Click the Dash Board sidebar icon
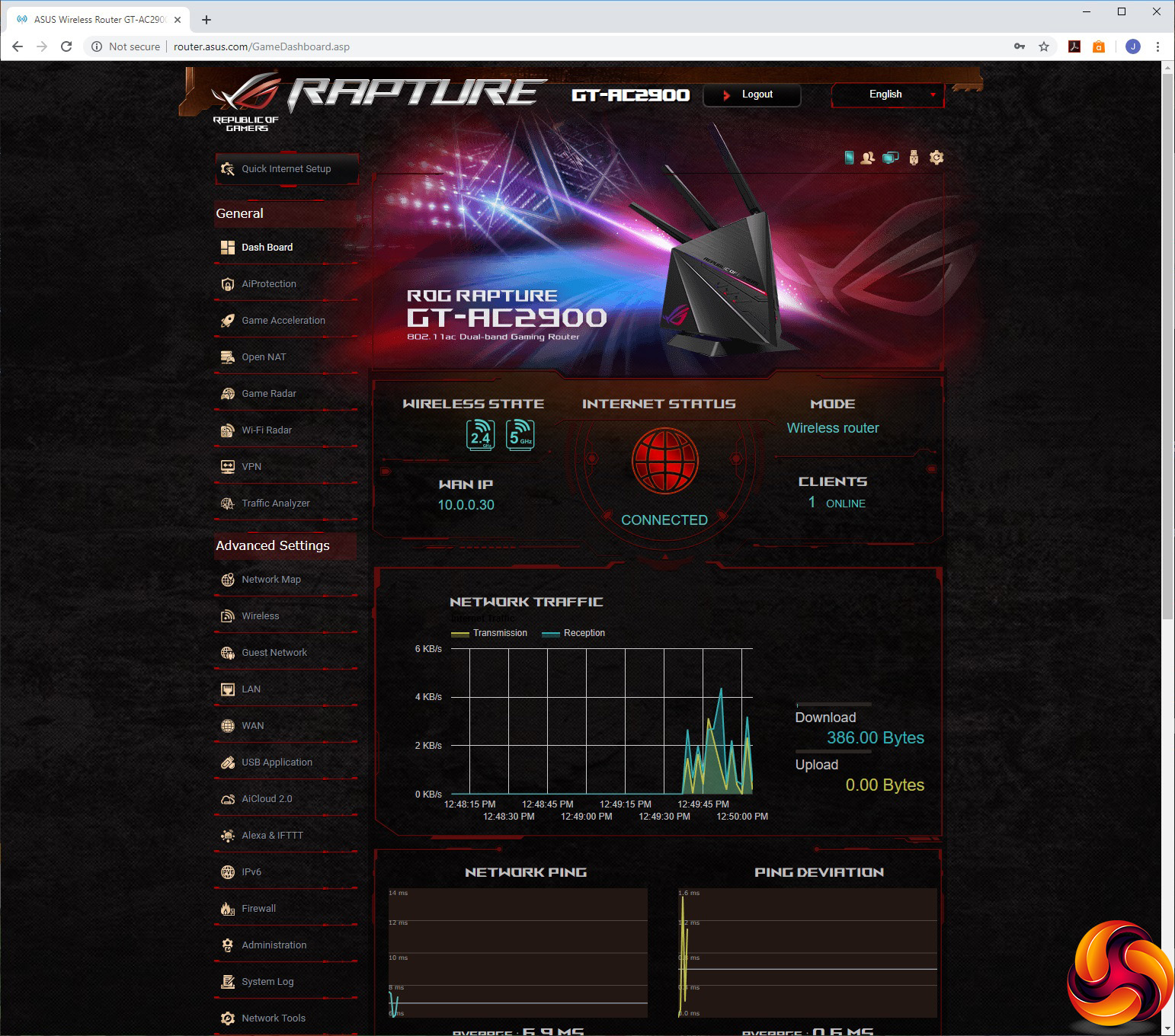The width and height of the screenshot is (1175, 1036). tap(228, 248)
